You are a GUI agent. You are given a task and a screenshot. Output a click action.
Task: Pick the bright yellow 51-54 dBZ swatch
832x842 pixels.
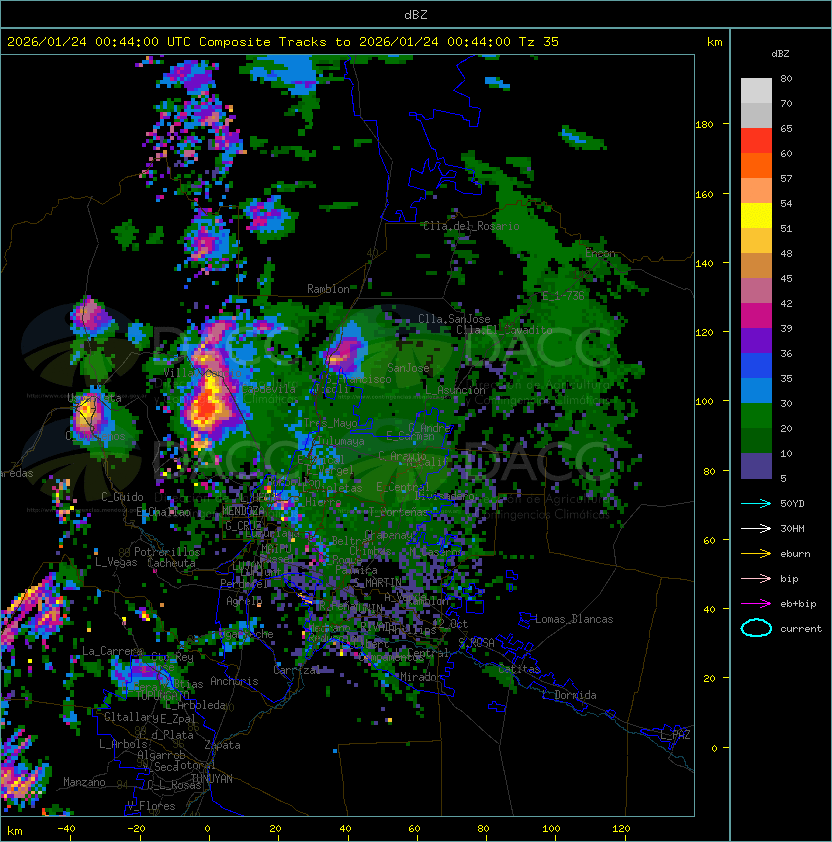click(x=756, y=215)
